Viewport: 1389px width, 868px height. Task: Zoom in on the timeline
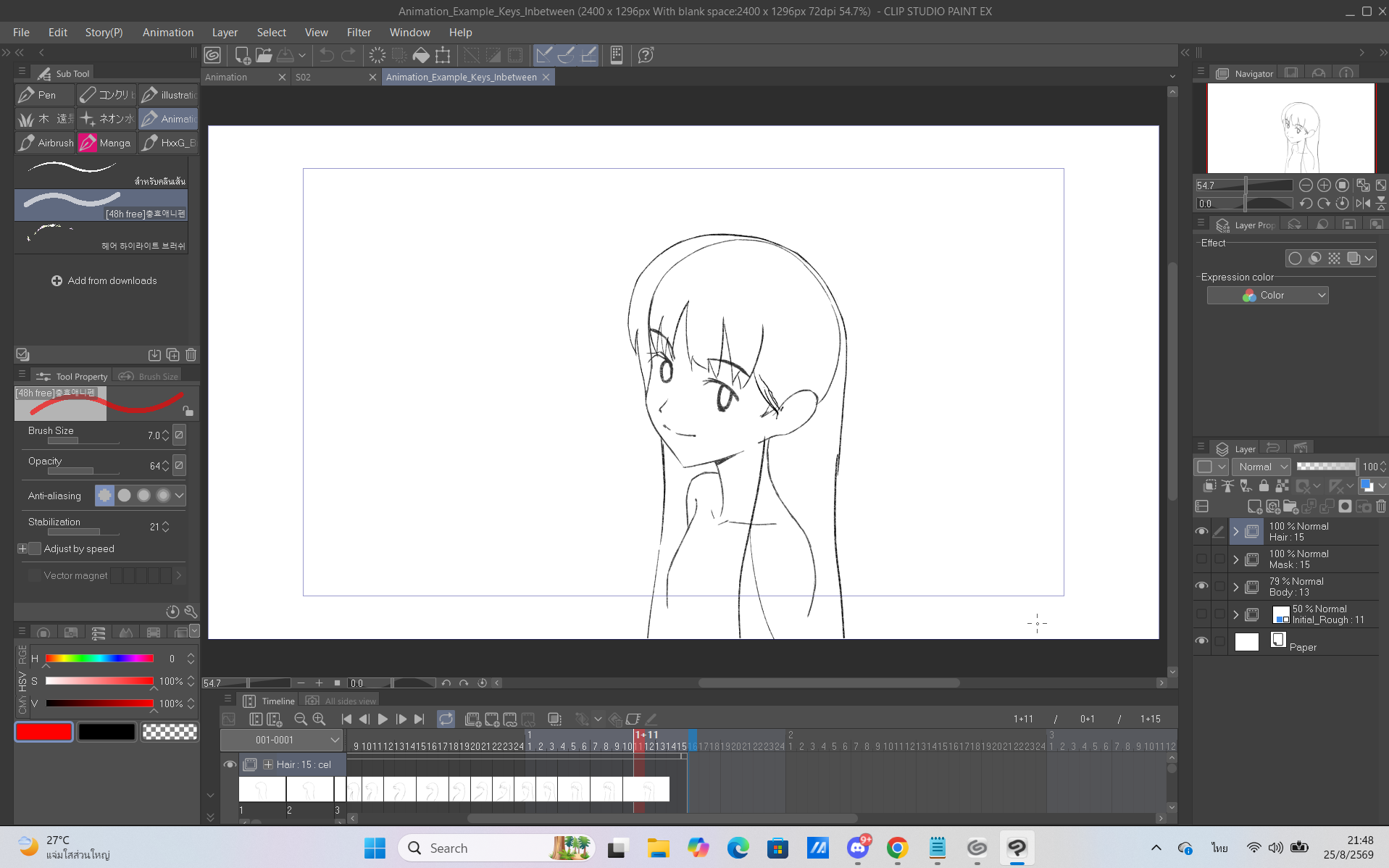point(319,719)
